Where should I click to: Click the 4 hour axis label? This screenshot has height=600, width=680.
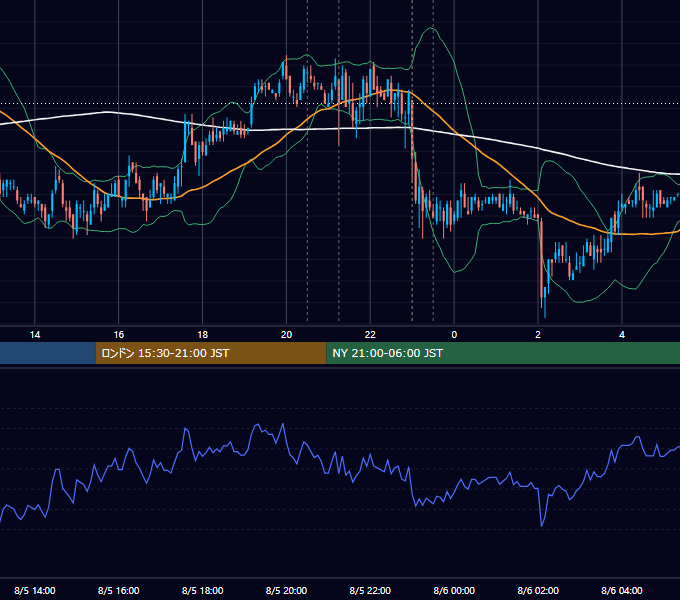tap(622, 335)
